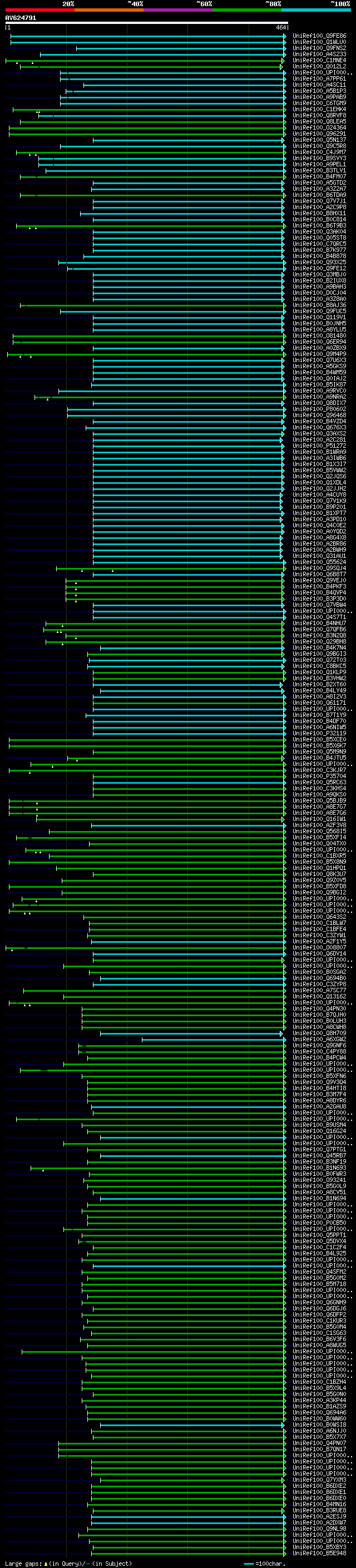This screenshot has width=356, height=1568.
Task: Select UniRef100_Q96291 label
Action: [319, 134]
